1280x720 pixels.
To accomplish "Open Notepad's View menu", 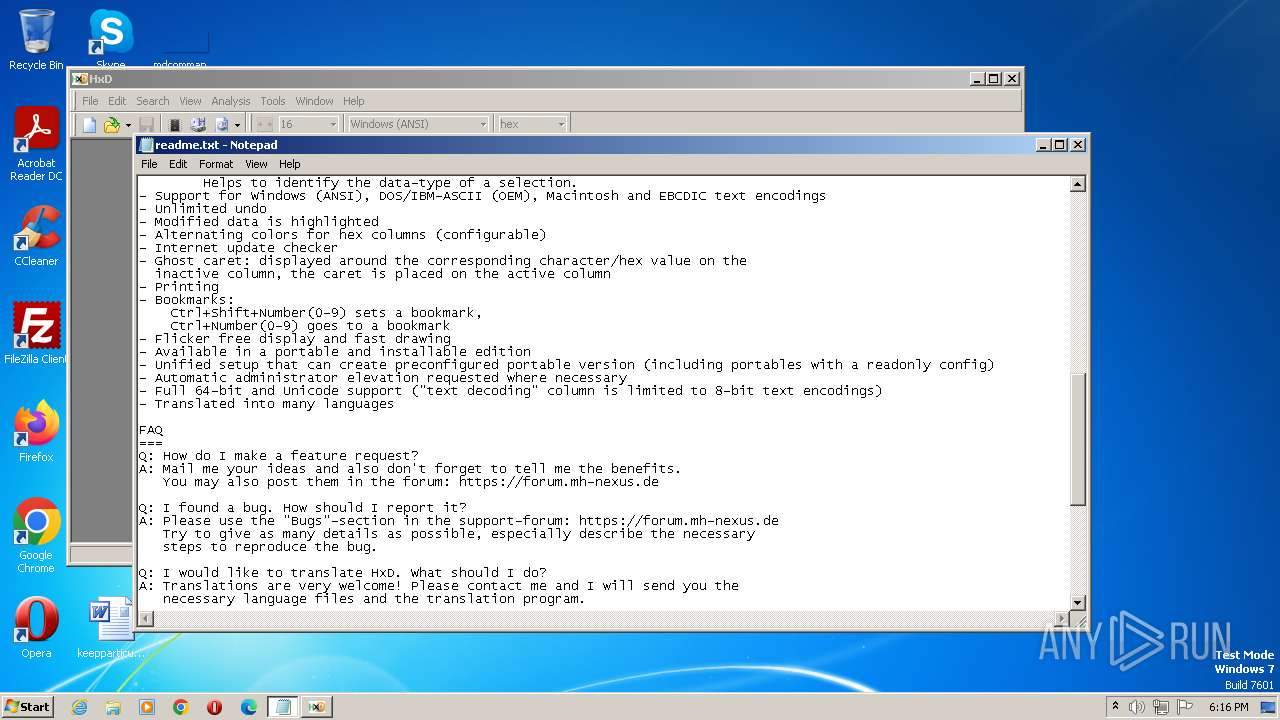I will click(x=257, y=164).
